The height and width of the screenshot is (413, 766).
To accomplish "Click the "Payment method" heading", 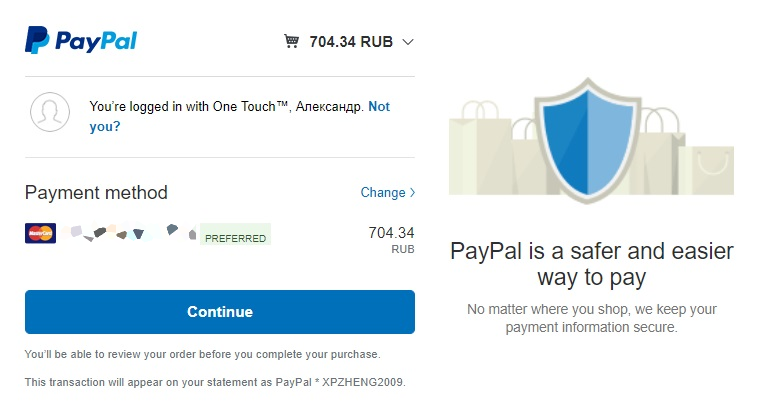I will coord(96,193).
